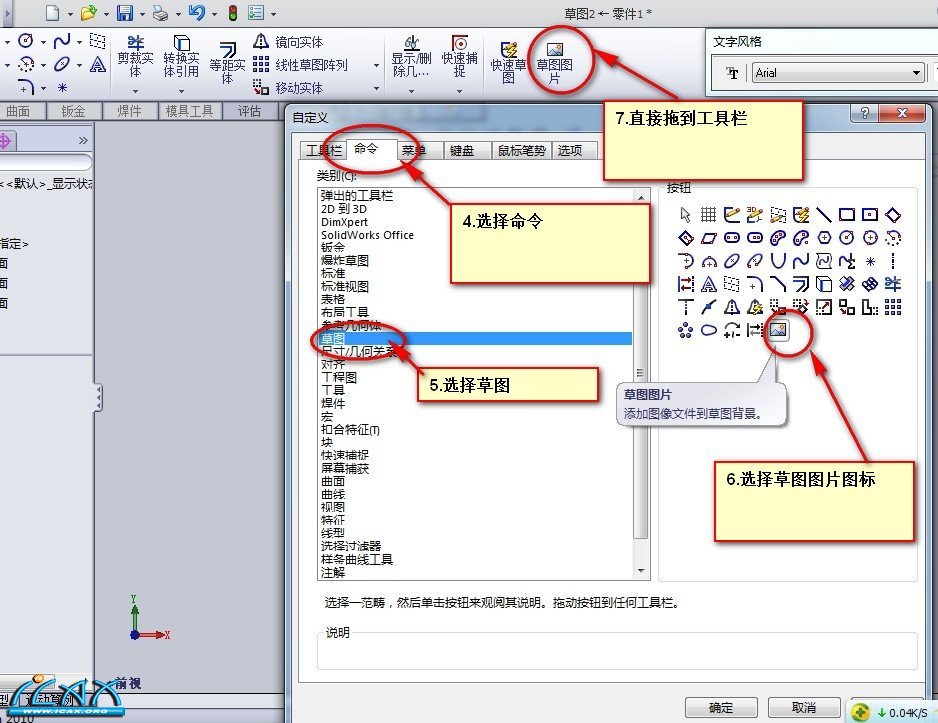938x723 pixels.
Task: Open the 钣金 ribbon tab
Action: [74, 111]
